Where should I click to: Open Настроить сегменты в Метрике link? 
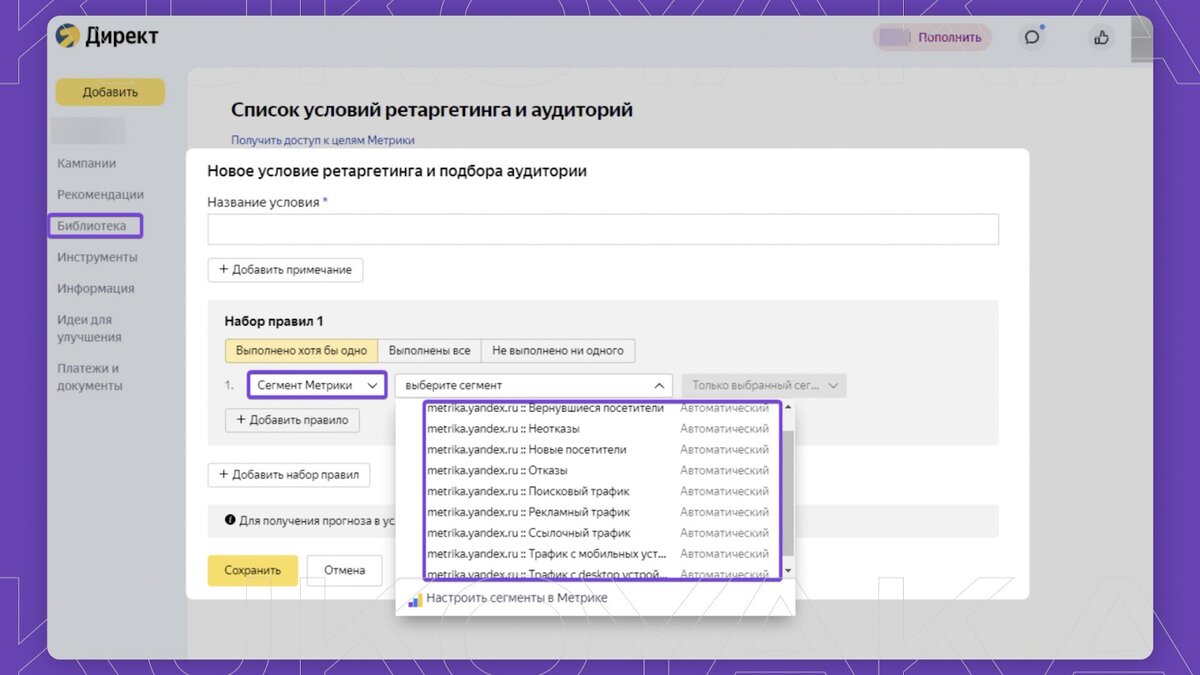point(516,598)
